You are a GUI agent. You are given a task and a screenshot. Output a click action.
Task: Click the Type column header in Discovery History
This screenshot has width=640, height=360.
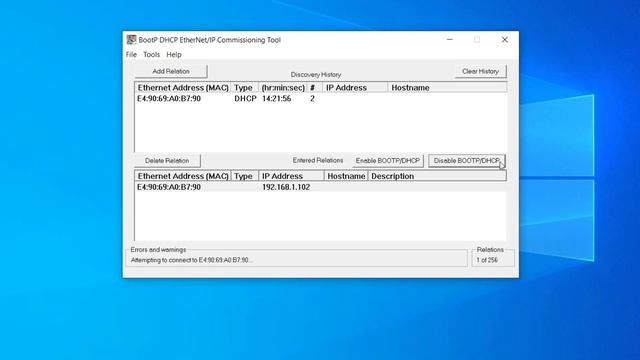(x=244, y=88)
